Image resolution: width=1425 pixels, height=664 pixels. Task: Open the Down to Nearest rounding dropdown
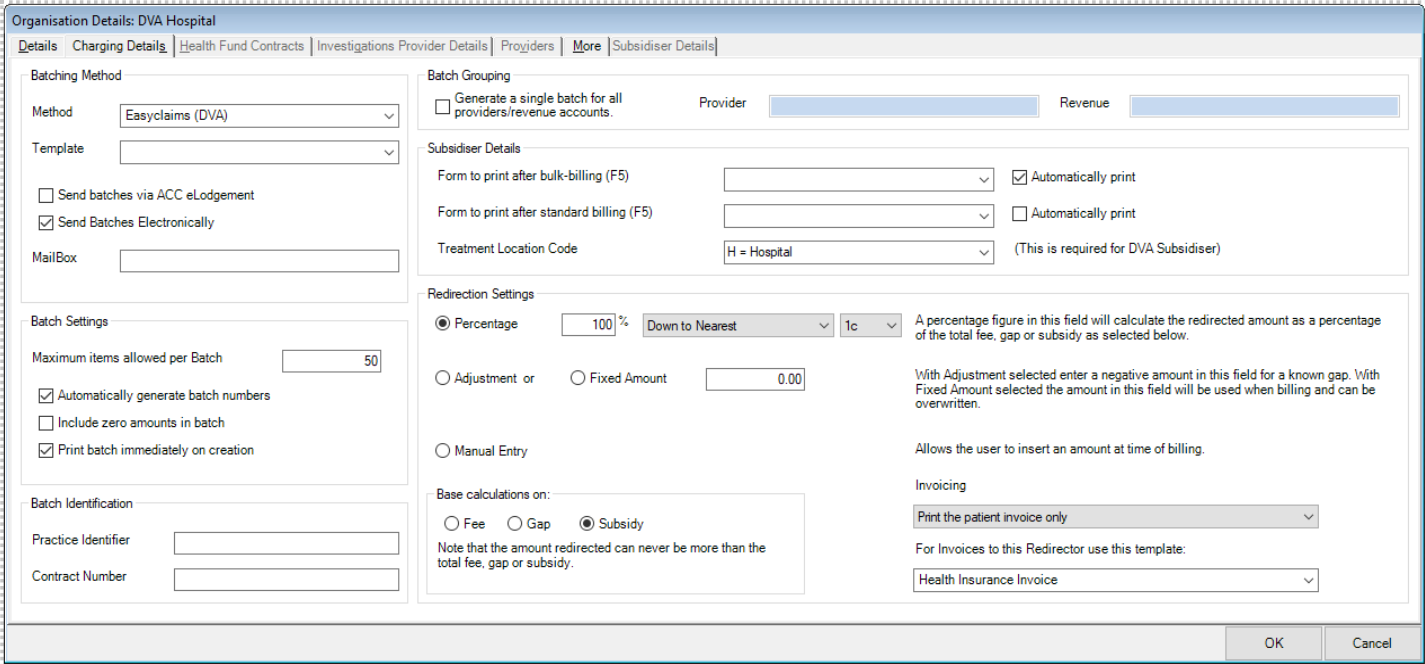738,325
